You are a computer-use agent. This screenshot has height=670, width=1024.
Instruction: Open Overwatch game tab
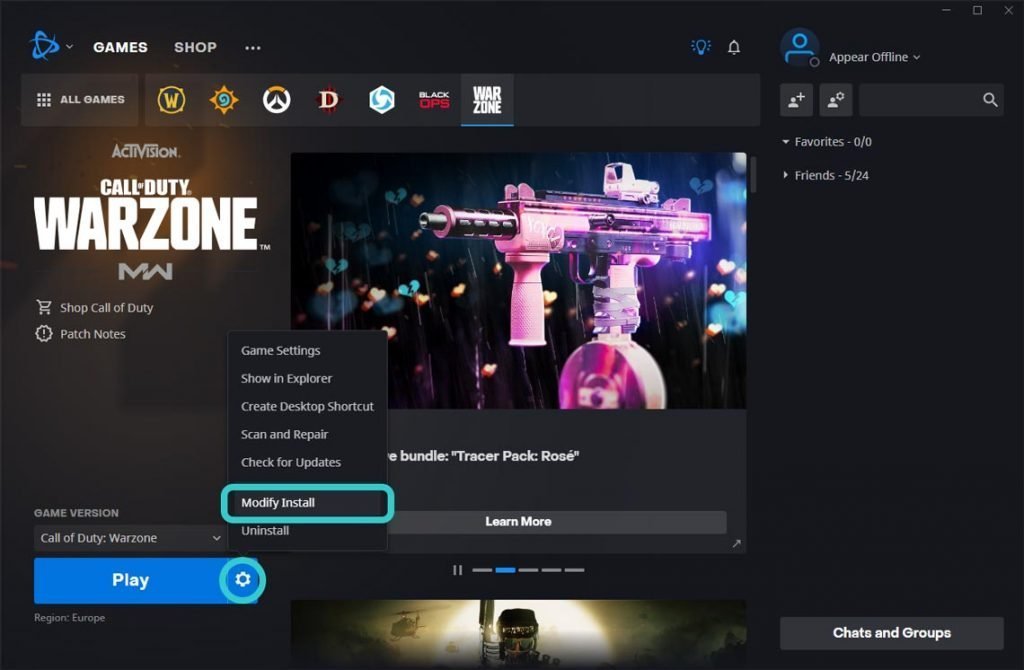pos(276,100)
